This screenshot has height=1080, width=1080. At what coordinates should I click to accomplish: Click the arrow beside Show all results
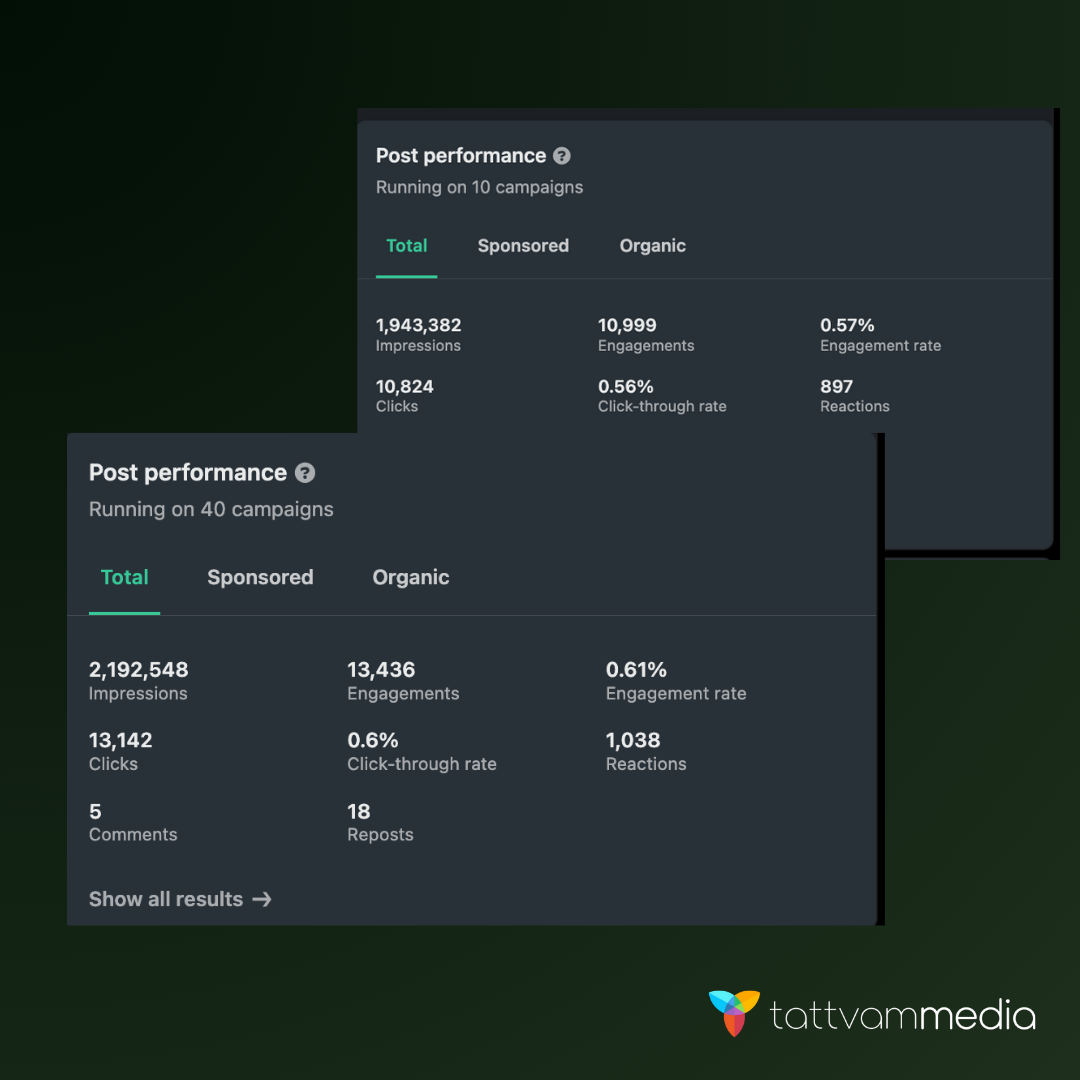(x=262, y=899)
